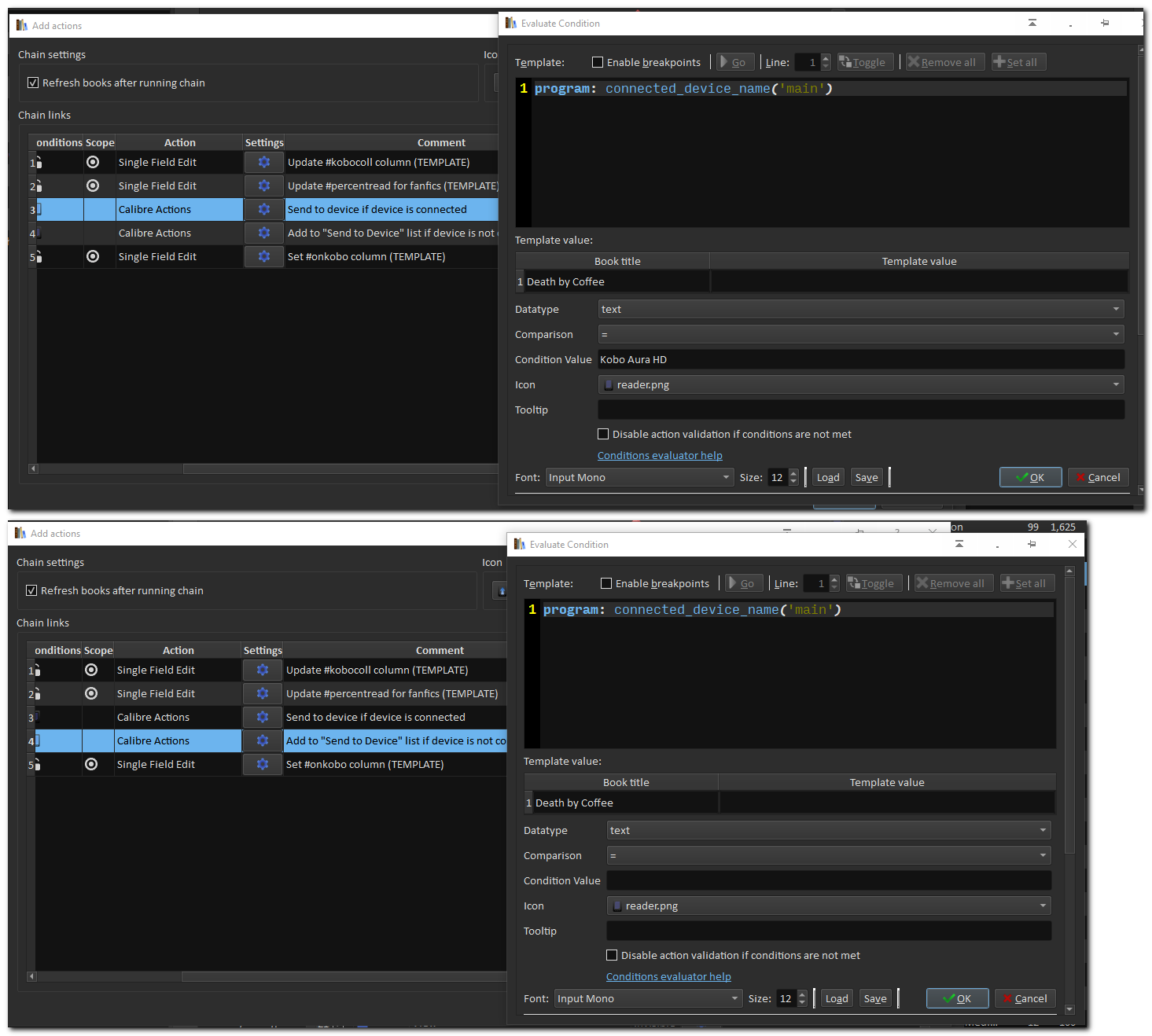Open reader.png Icon dropdown, blank Condition Value dialog
The width and height of the screenshot is (1152, 1036).
(x=829, y=906)
